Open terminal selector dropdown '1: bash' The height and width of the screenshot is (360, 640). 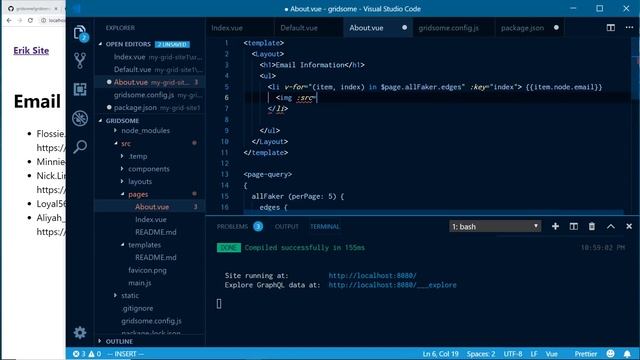tap(495, 226)
